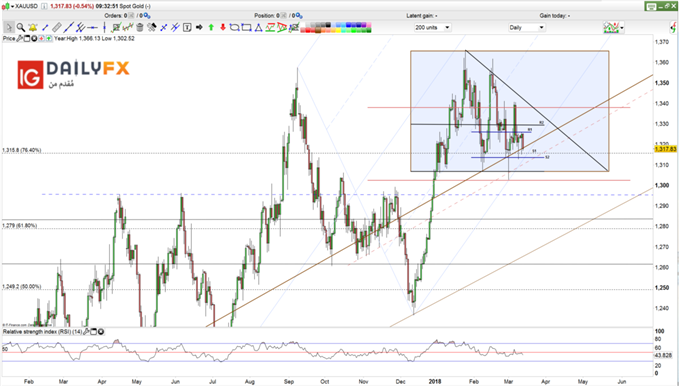Click black circle icon beside Price label
The width and height of the screenshot is (679, 386).
(x=34, y=39)
